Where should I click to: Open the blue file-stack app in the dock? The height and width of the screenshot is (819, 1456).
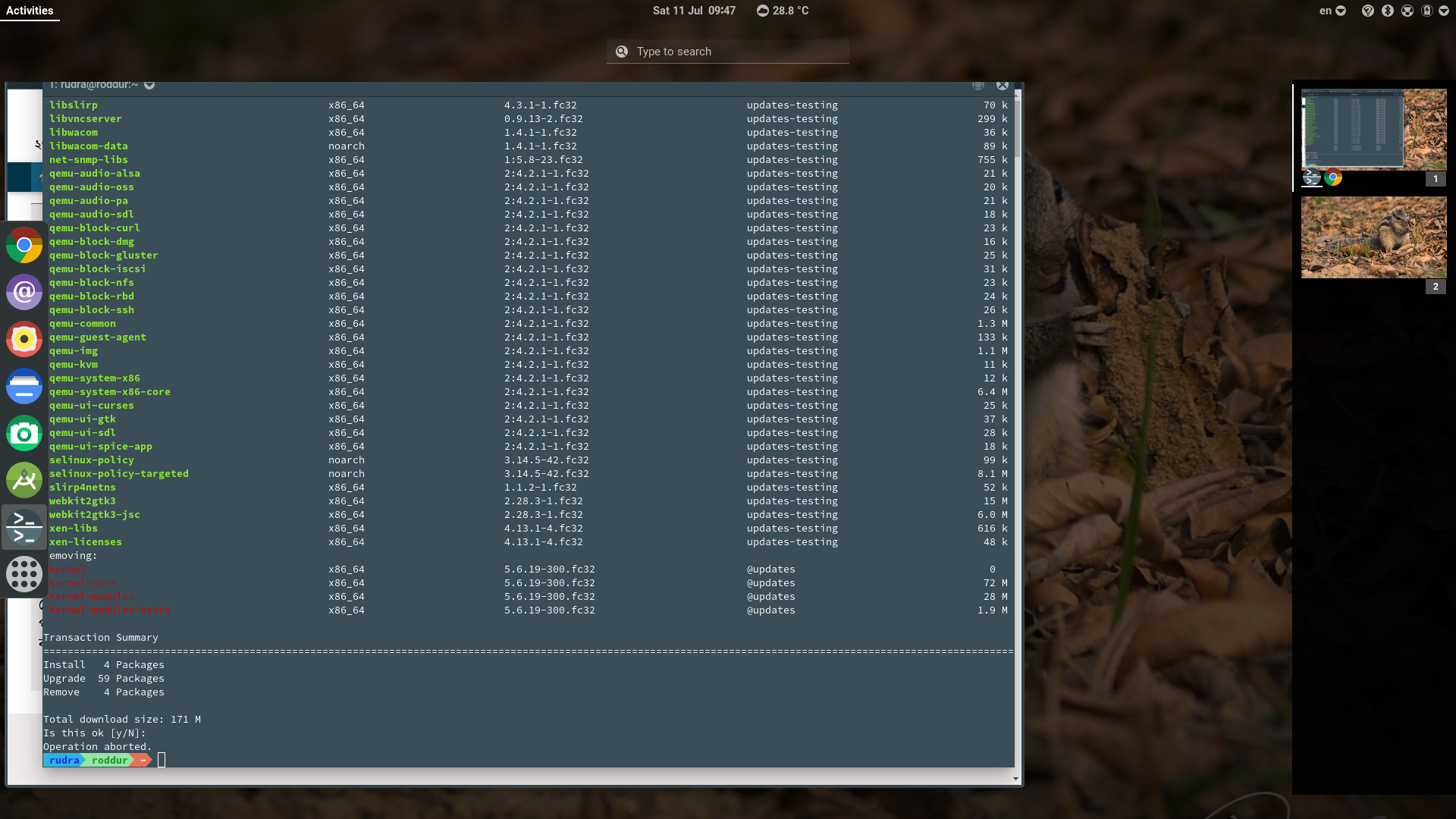(x=24, y=386)
